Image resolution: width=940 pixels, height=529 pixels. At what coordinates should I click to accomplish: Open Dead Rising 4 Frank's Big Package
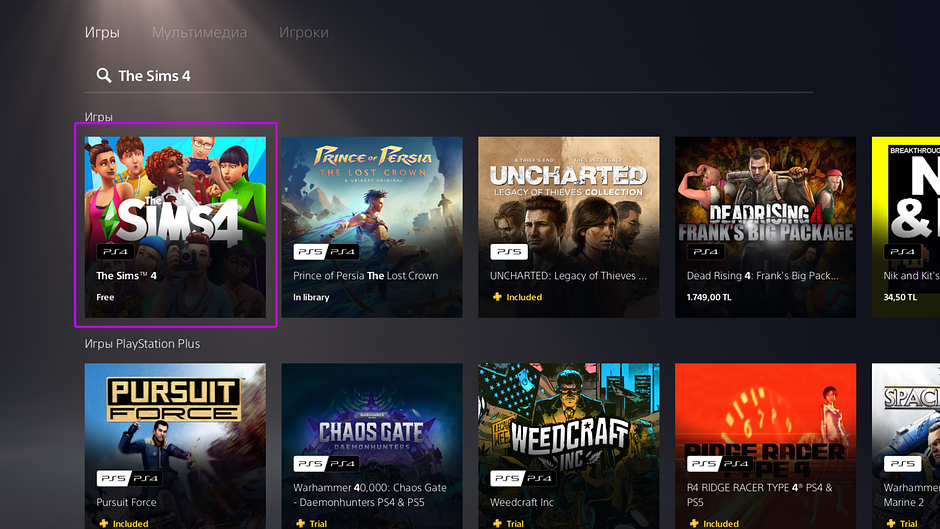pyautogui.click(x=766, y=227)
